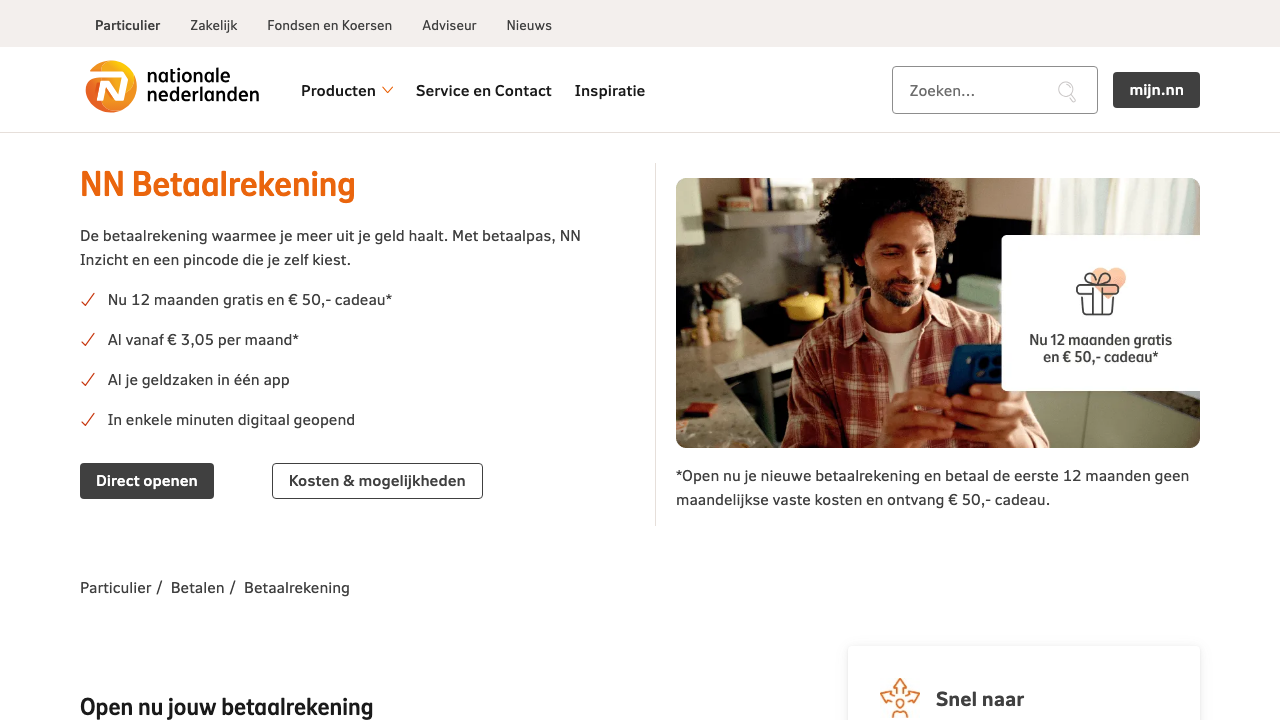Click the Betaalrekening breadcrumb
The height and width of the screenshot is (720, 1280).
[297, 588]
